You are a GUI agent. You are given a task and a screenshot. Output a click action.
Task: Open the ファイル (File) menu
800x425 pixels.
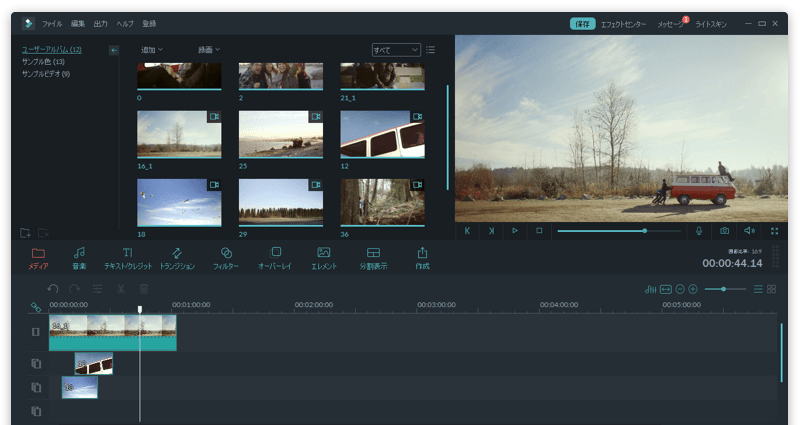[52, 23]
